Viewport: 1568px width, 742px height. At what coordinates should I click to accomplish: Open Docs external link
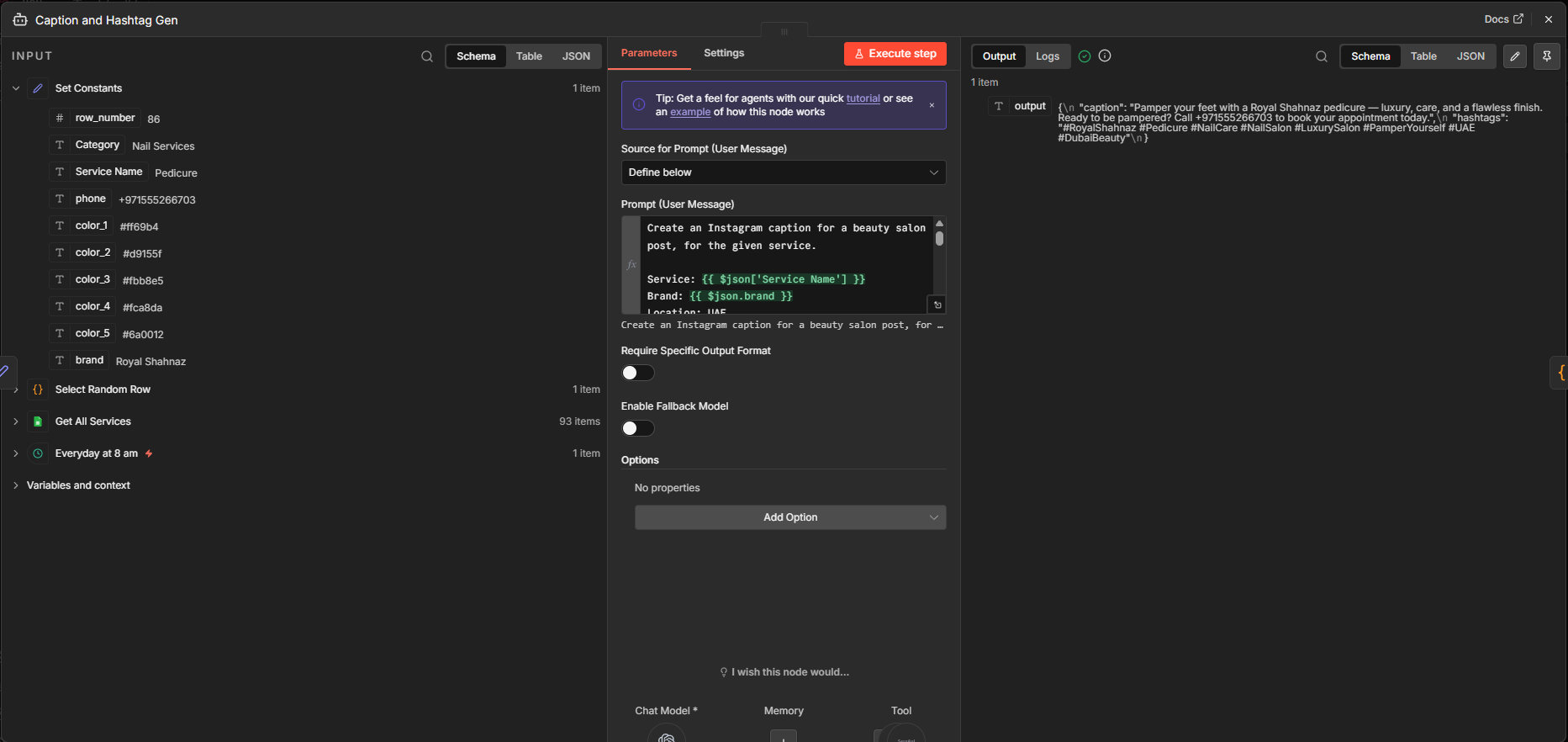pyautogui.click(x=1503, y=19)
